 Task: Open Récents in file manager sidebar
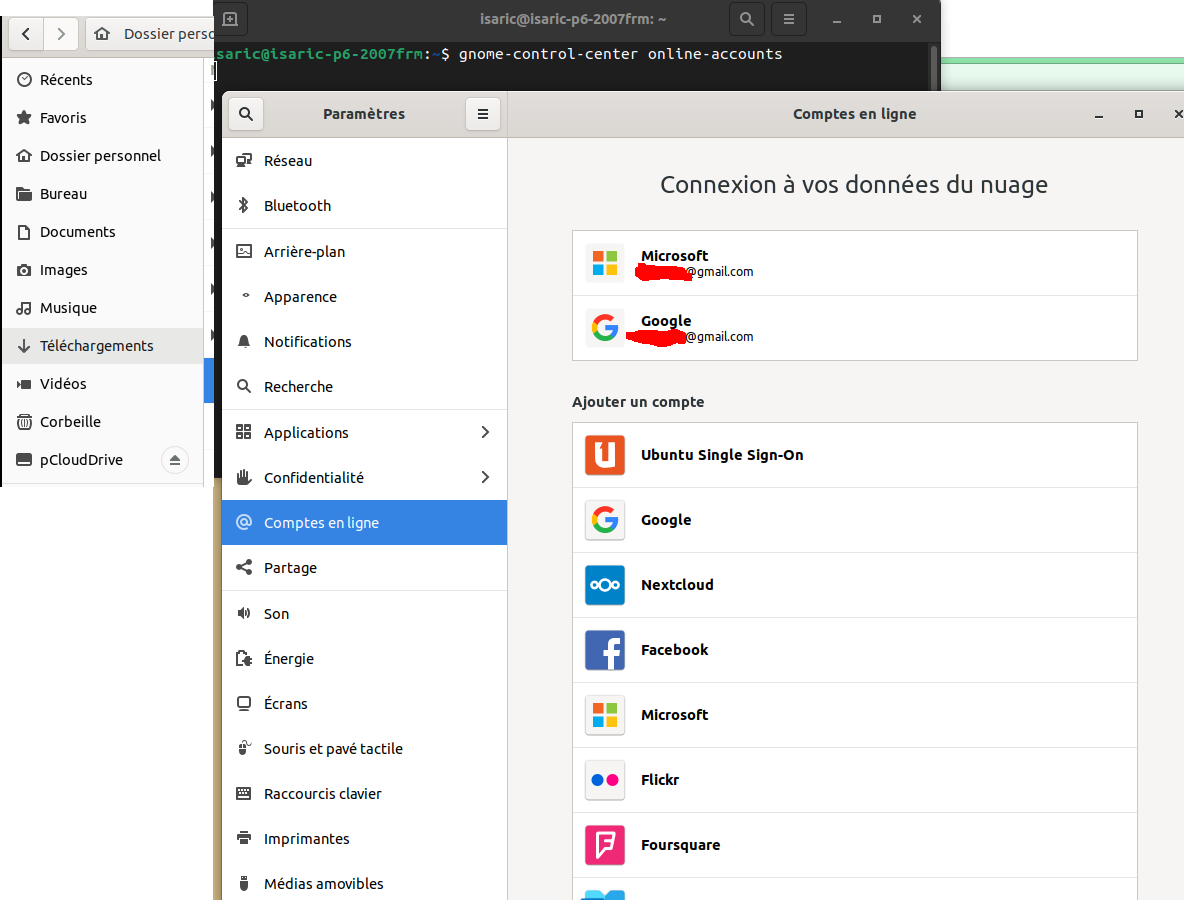tap(103, 80)
